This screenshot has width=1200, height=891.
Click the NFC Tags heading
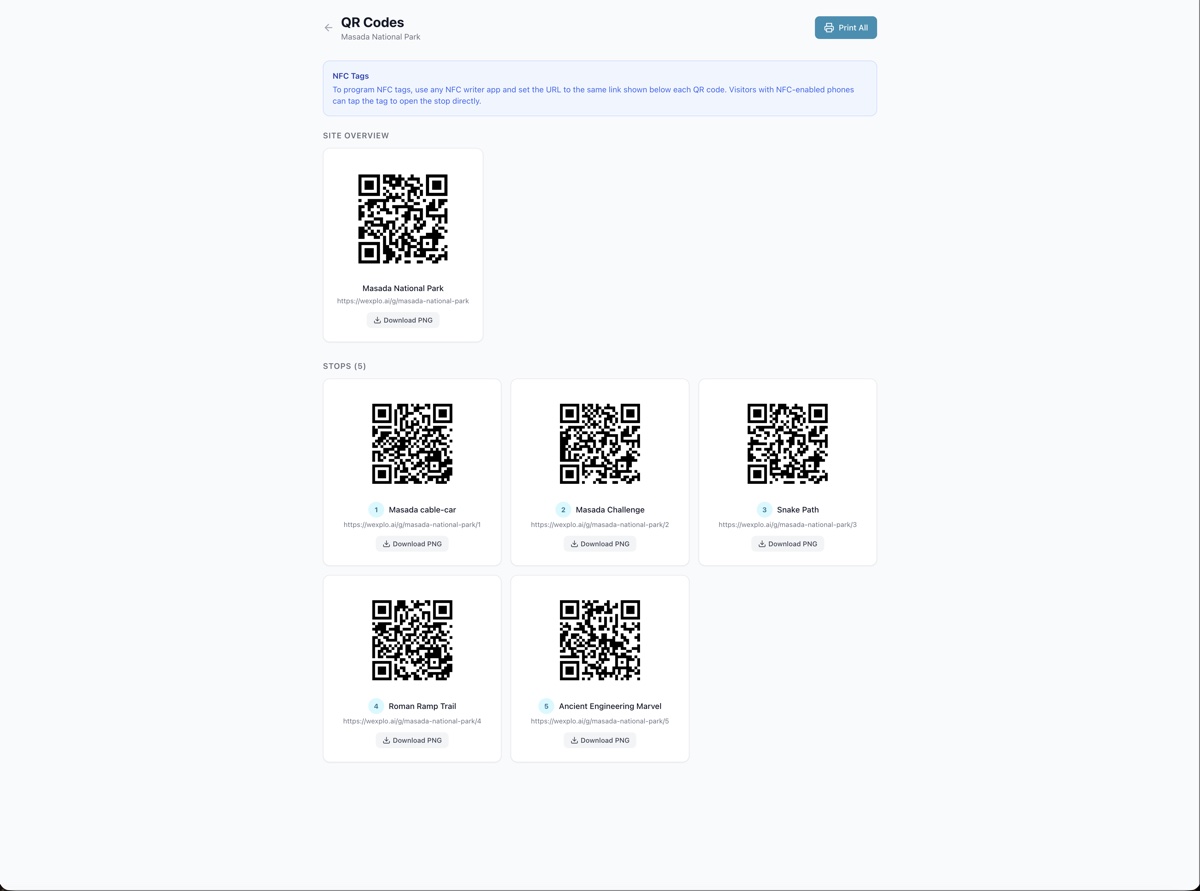351,76
